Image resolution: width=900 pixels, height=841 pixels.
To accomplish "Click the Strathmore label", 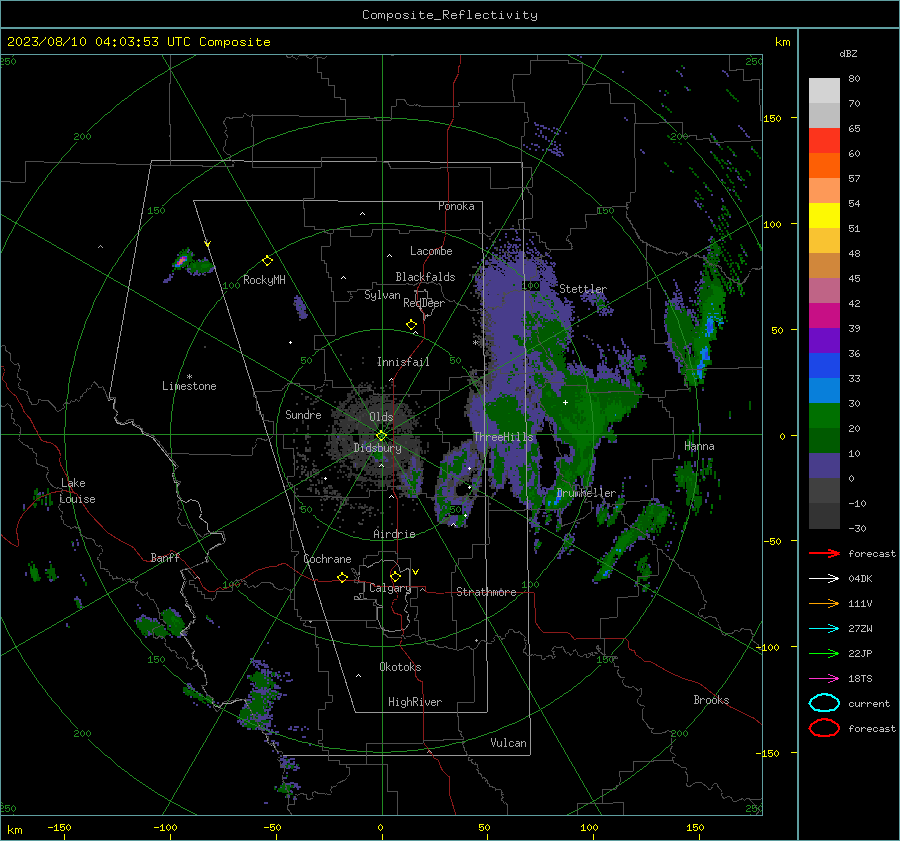I will point(486,592).
